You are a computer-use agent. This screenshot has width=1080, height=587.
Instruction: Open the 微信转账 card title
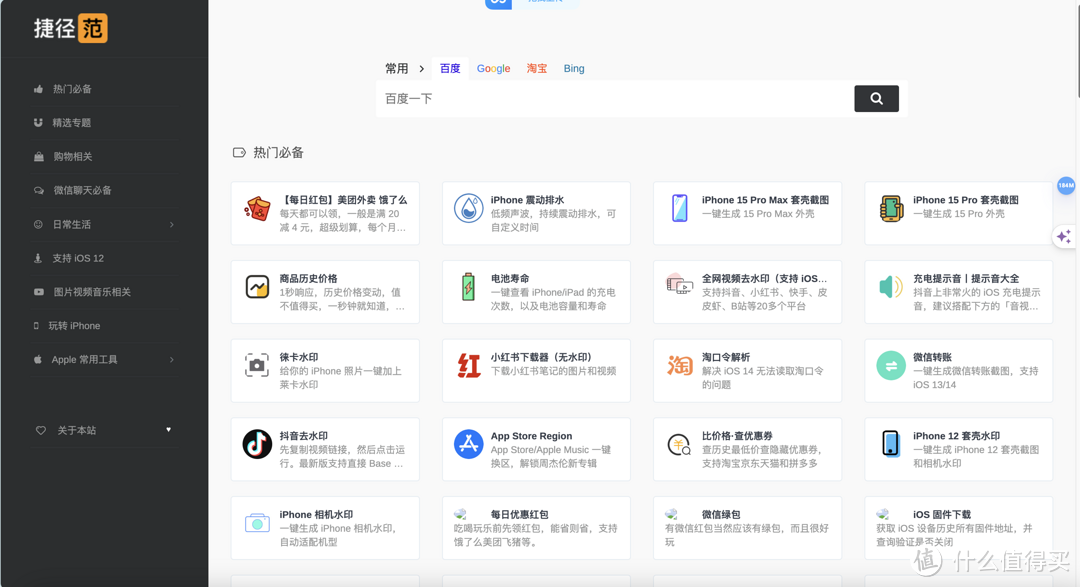932,357
